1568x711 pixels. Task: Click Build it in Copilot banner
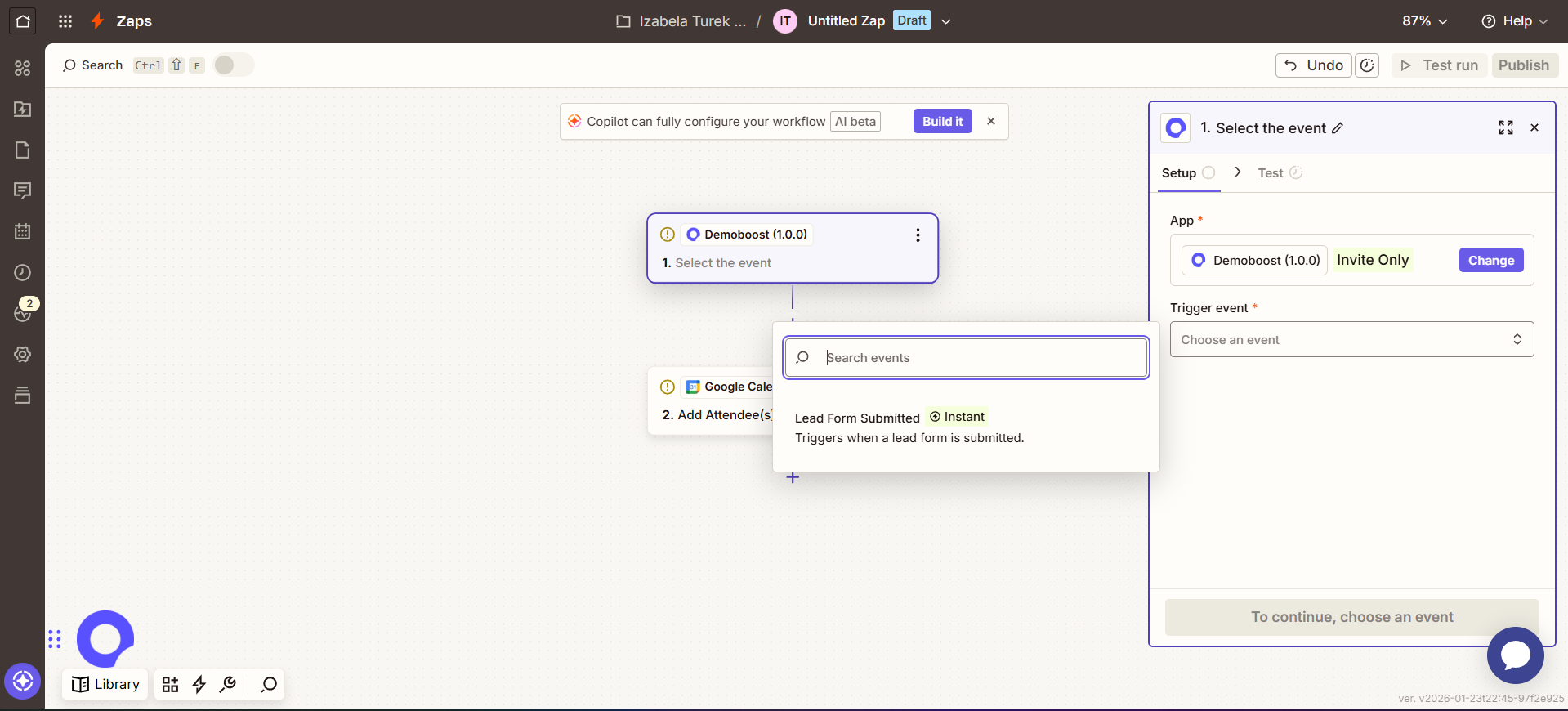coord(942,122)
